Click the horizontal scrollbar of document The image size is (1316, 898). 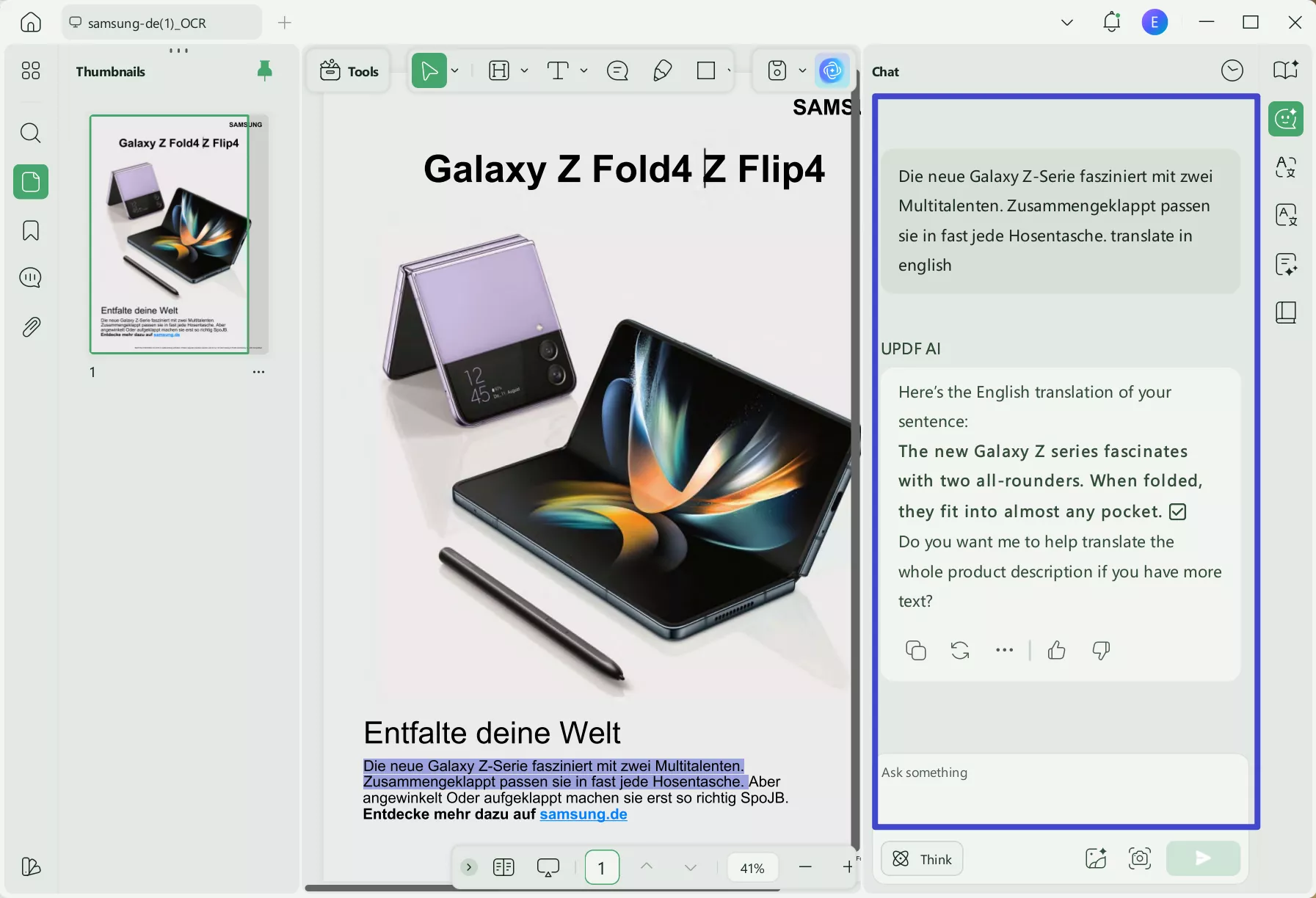(542, 888)
